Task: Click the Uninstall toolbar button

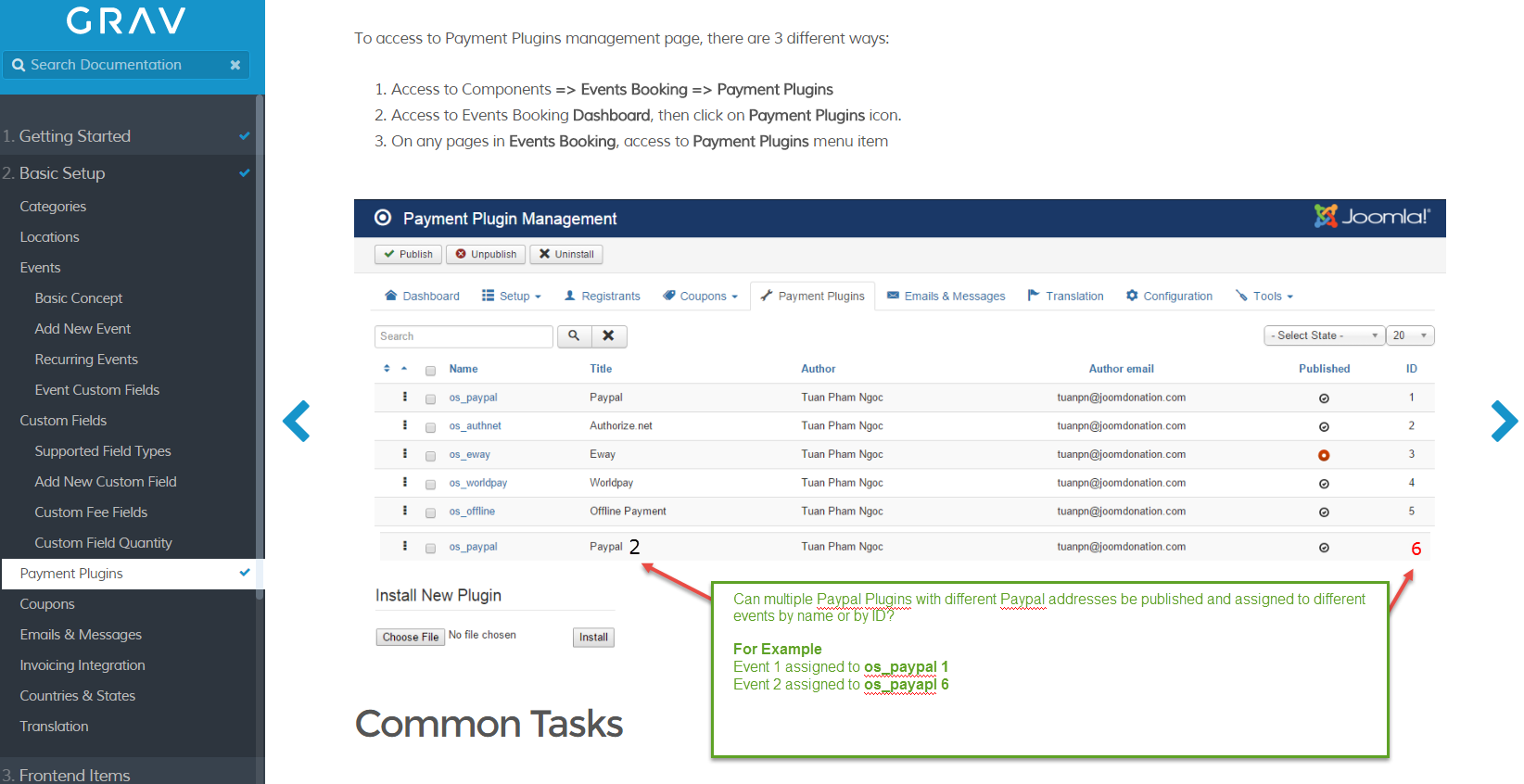Action: [x=566, y=254]
